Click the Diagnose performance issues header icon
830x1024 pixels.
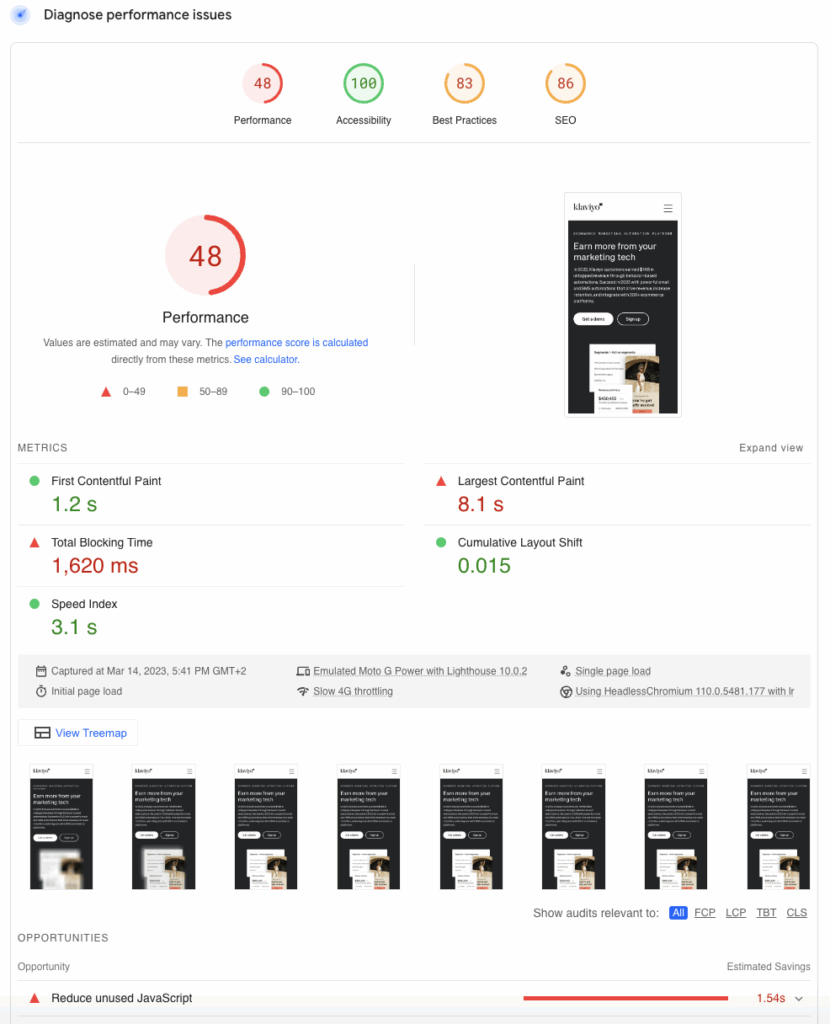point(21,14)
